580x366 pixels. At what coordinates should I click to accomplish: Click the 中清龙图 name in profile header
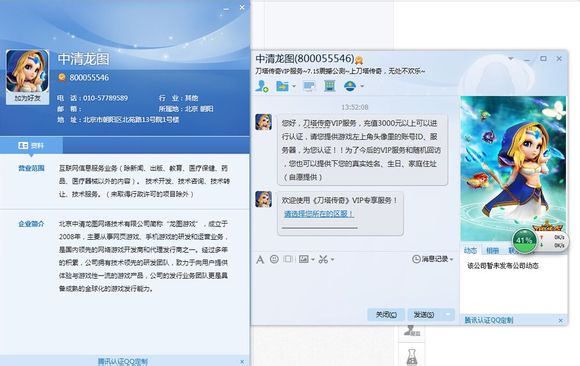point(84,59)
